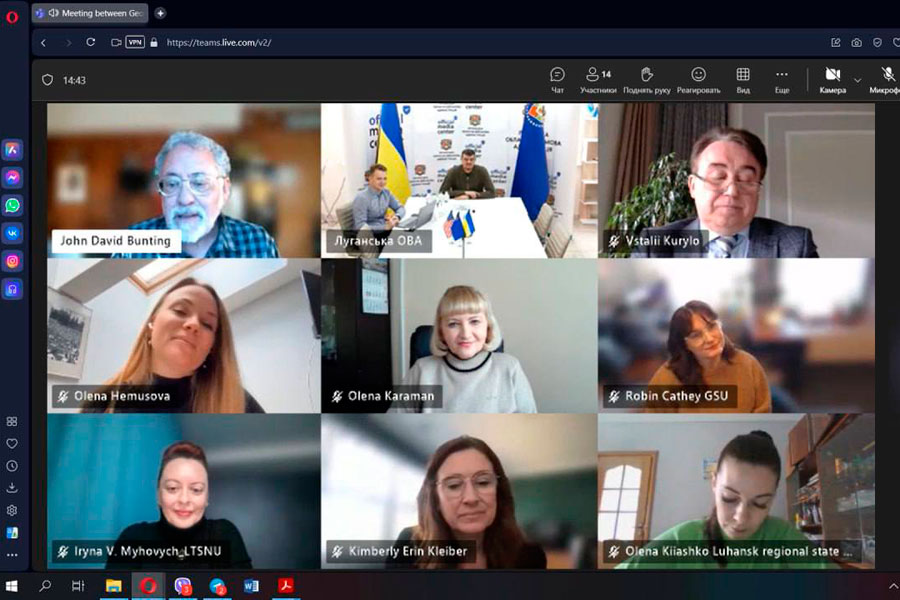Select Olena Karaman video tile
The image size is (900, 600).
(x=459, y=335)
